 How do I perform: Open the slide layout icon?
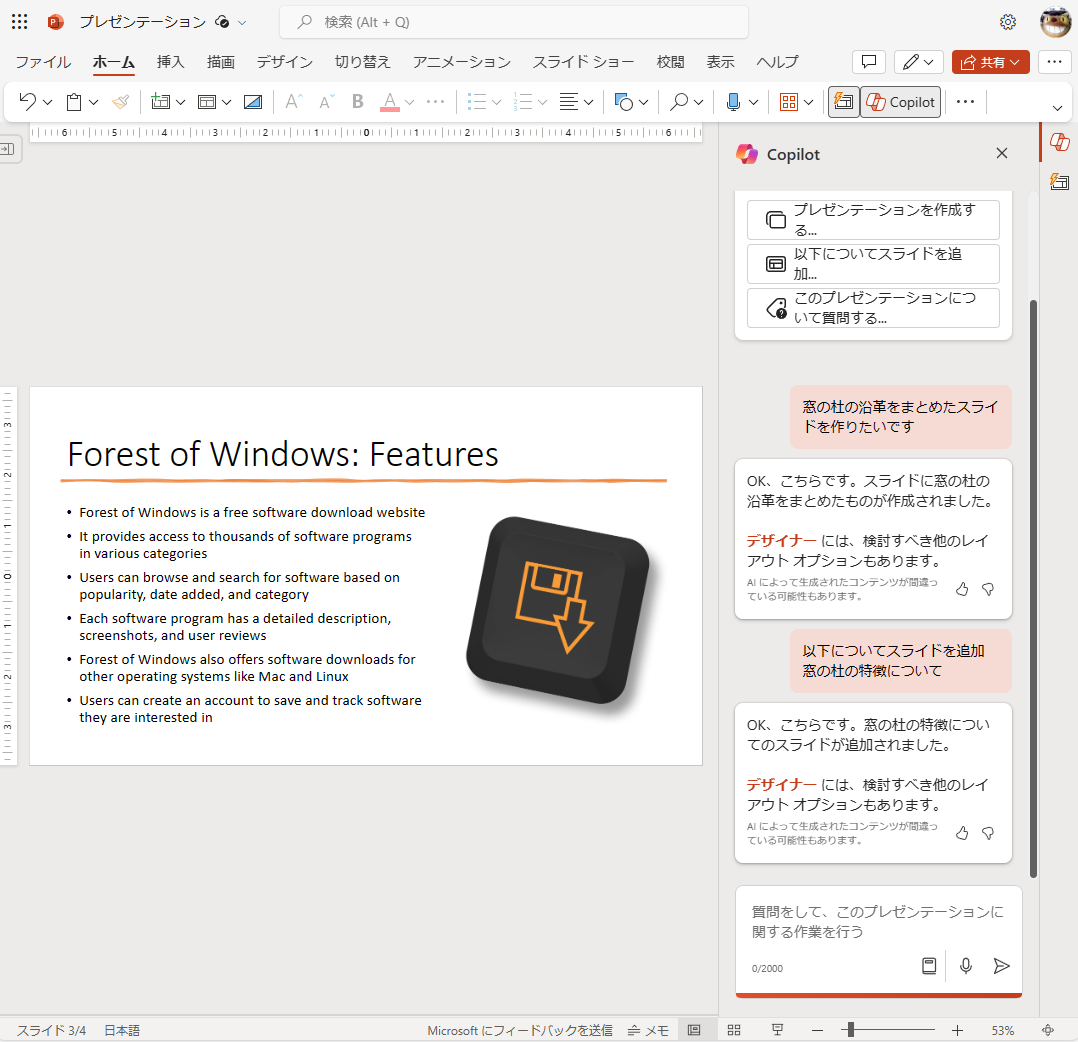[206, 102]
